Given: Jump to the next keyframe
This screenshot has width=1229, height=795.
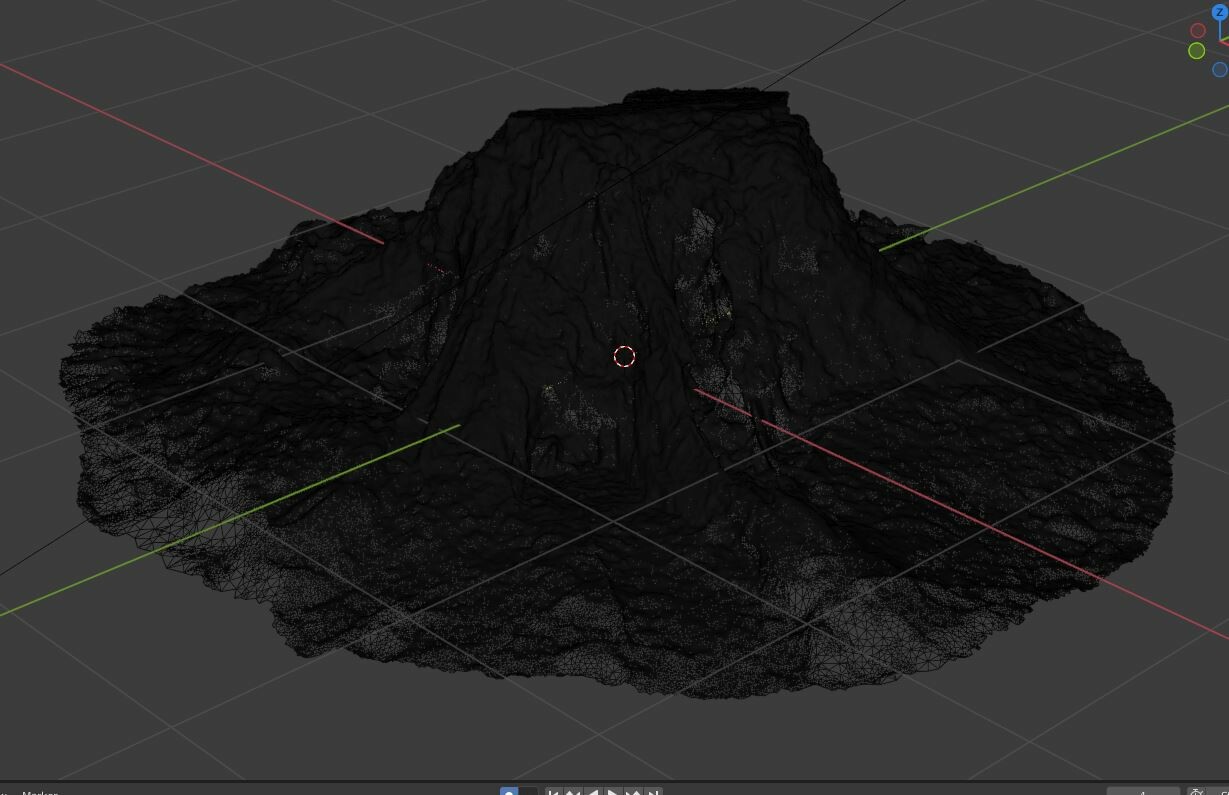Looking at the screenshot, I should coord(634,791).
